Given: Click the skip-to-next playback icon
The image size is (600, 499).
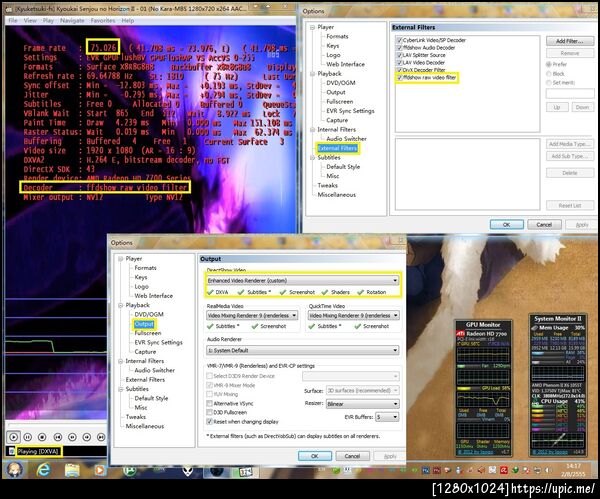Looking at the screenshot, I should point(101,437).
